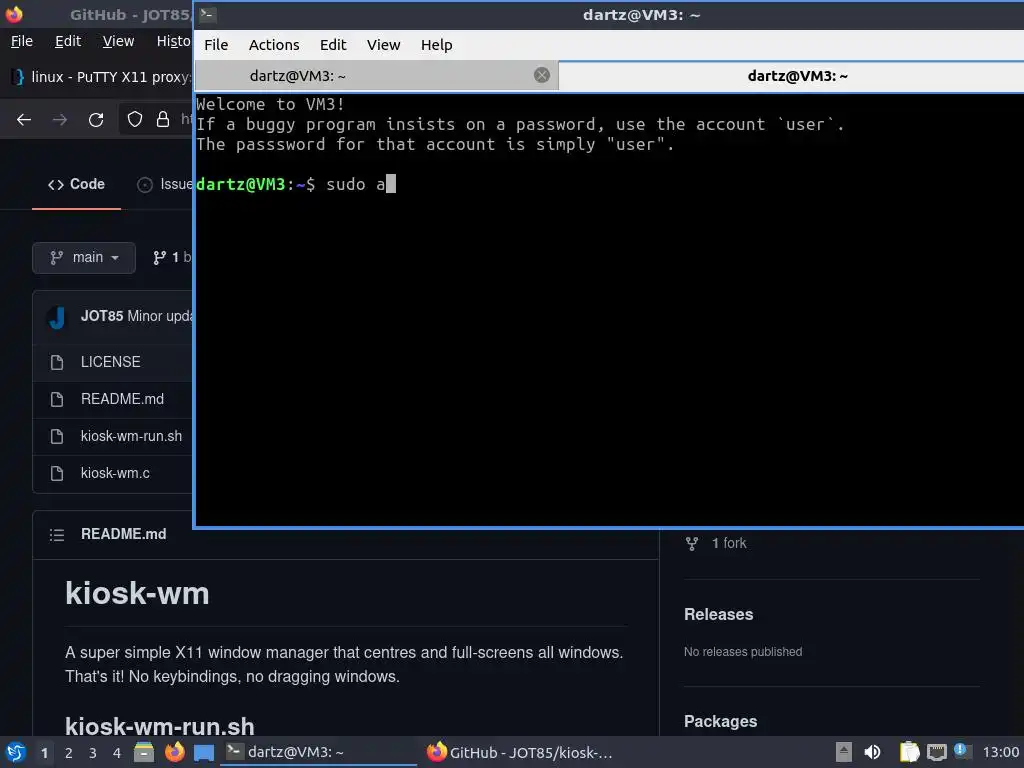Click the site security padlock icon
This screenshot has height=768, width=1024.
[163, 119]
